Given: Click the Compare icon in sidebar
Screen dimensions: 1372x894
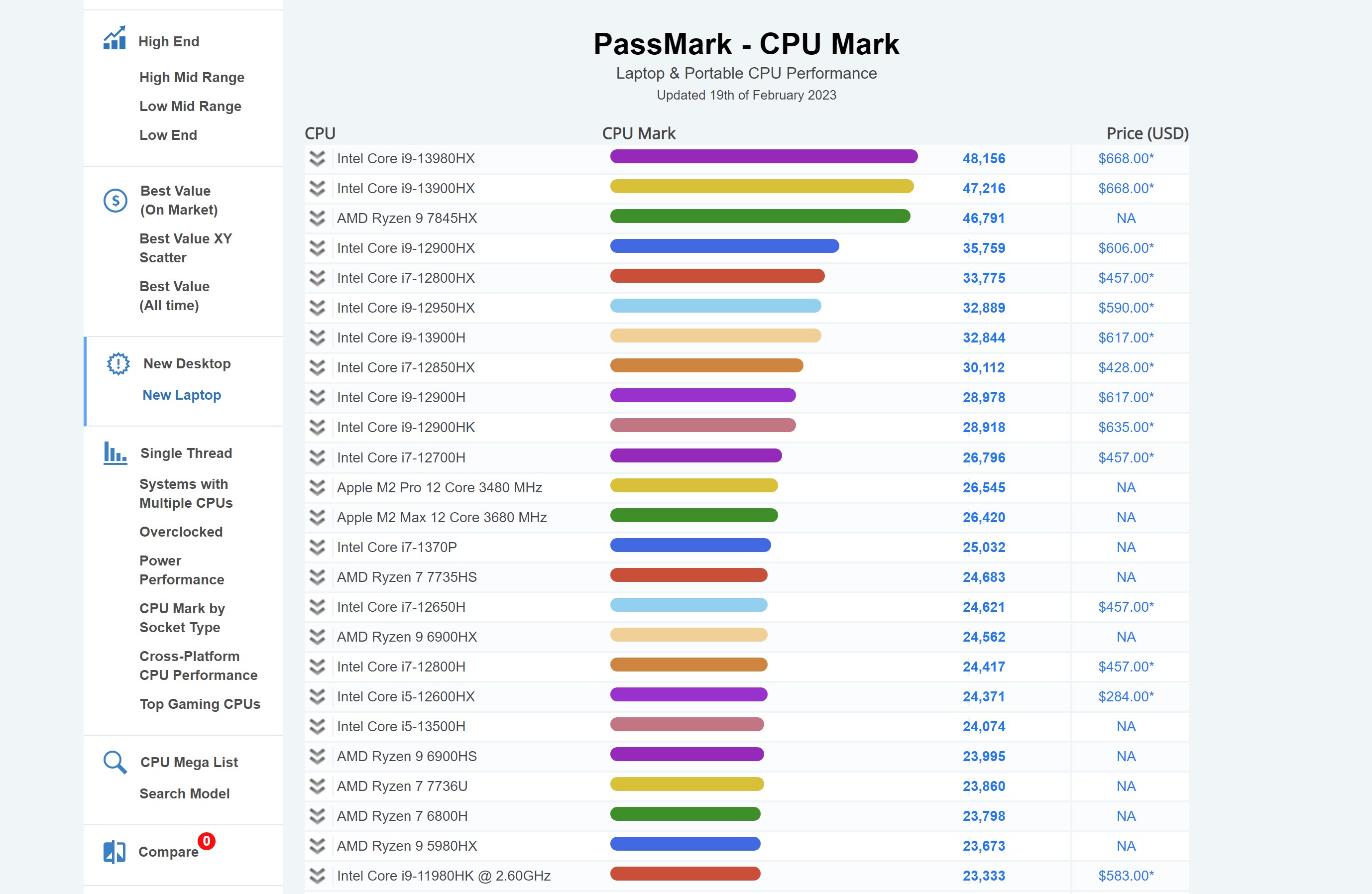Looking at the screenshot, I should pos(114,851).
